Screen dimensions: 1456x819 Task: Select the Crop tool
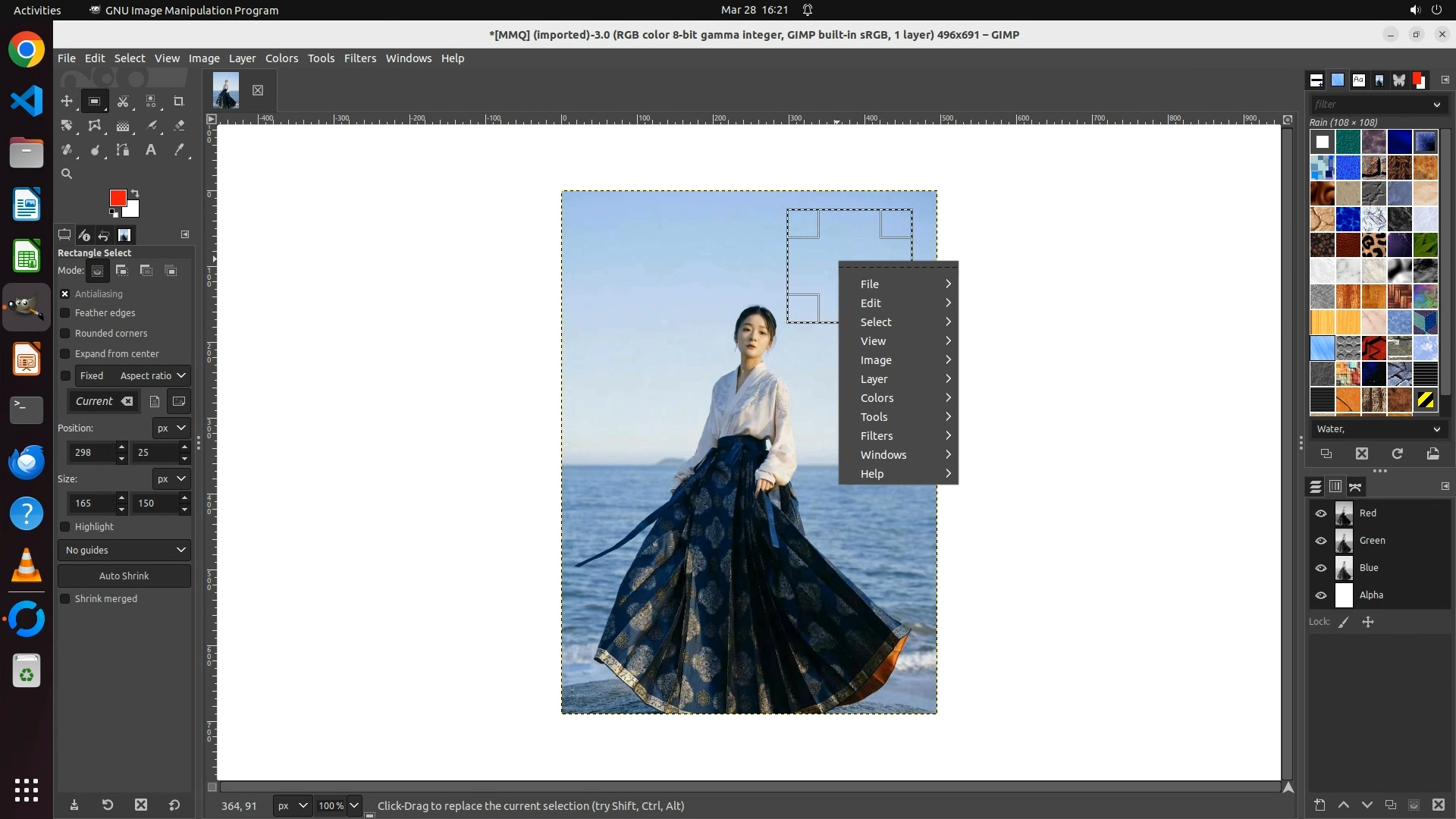[x=179, y=101]
